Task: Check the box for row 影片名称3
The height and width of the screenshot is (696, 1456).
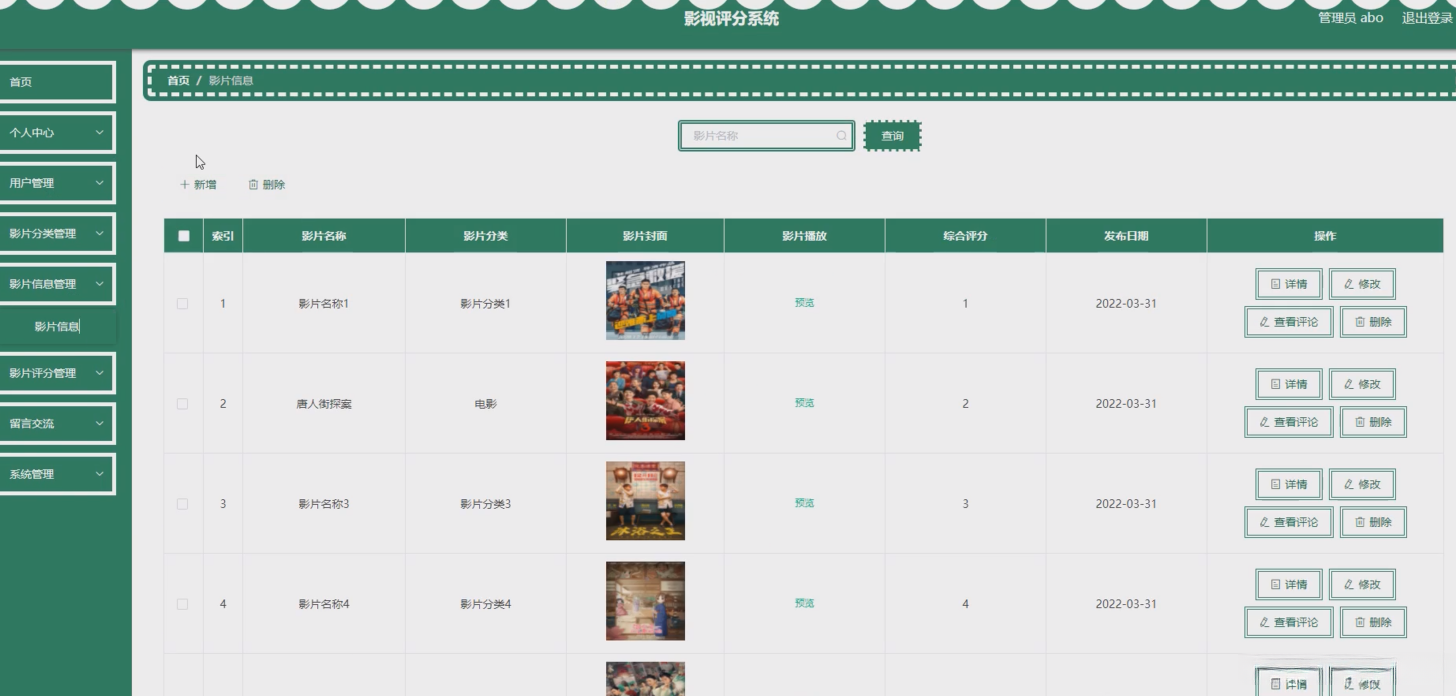Action: [x=182, y=504]
